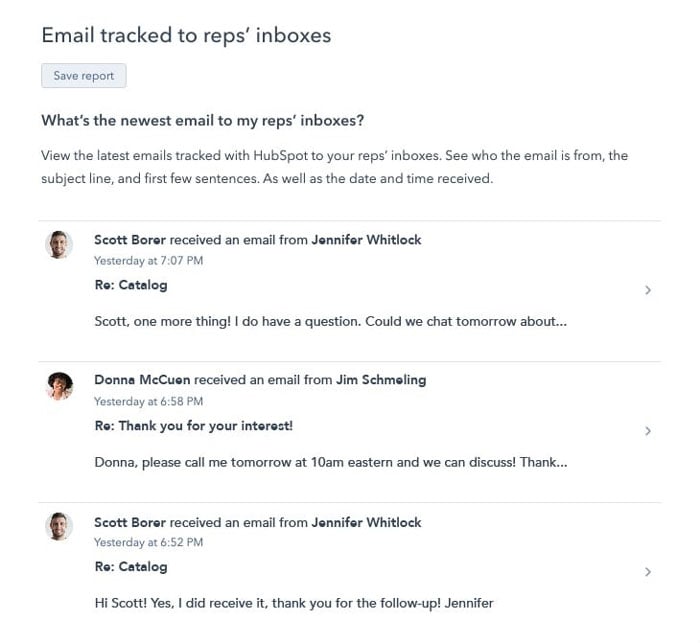
Task: Click Scott Borer's avatar on the 7:07 PM email
Action: coord(60,244)
